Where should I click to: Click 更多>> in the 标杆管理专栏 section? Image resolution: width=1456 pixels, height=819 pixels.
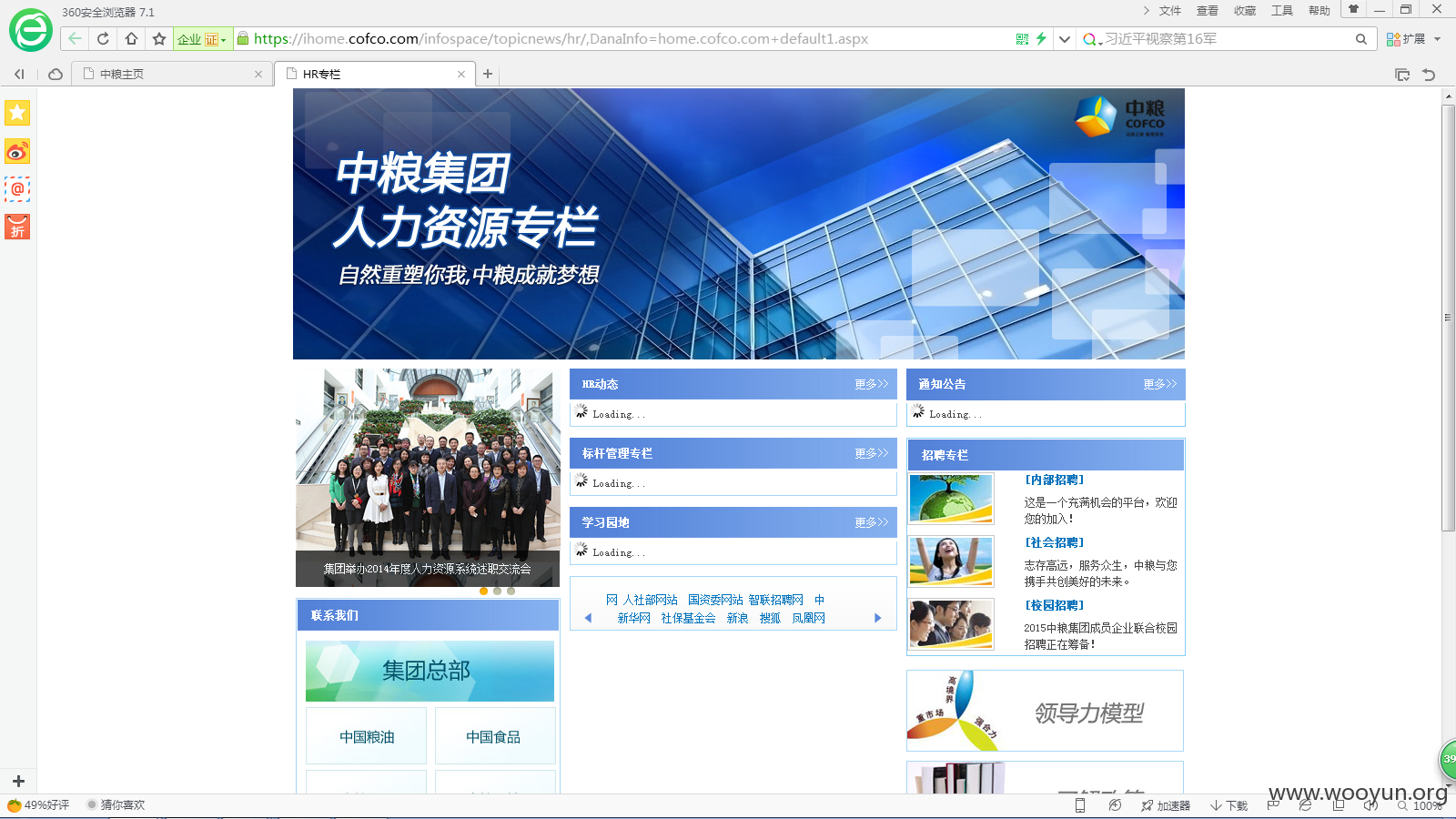(871, 453)
